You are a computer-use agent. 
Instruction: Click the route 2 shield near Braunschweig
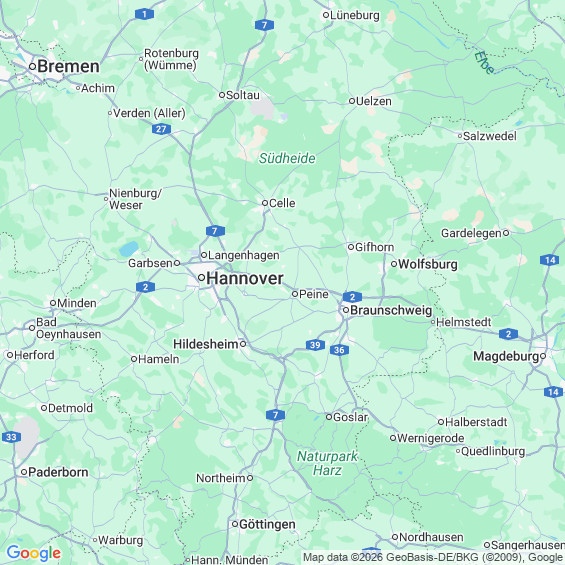click(x=352, y=297)
